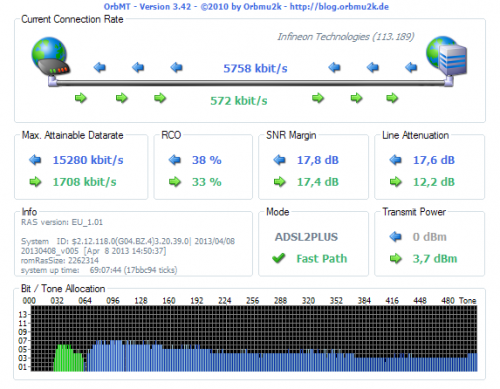The image size is (500, 389).
Task: Click the Infineon Technologies (113.189) label
Action: [x=346, y=37]
